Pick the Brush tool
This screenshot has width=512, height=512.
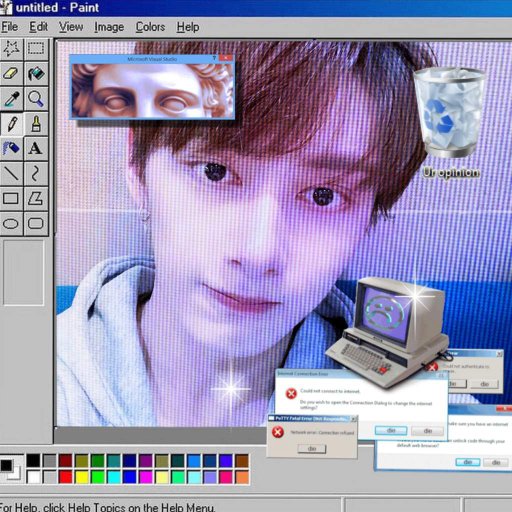36,124
